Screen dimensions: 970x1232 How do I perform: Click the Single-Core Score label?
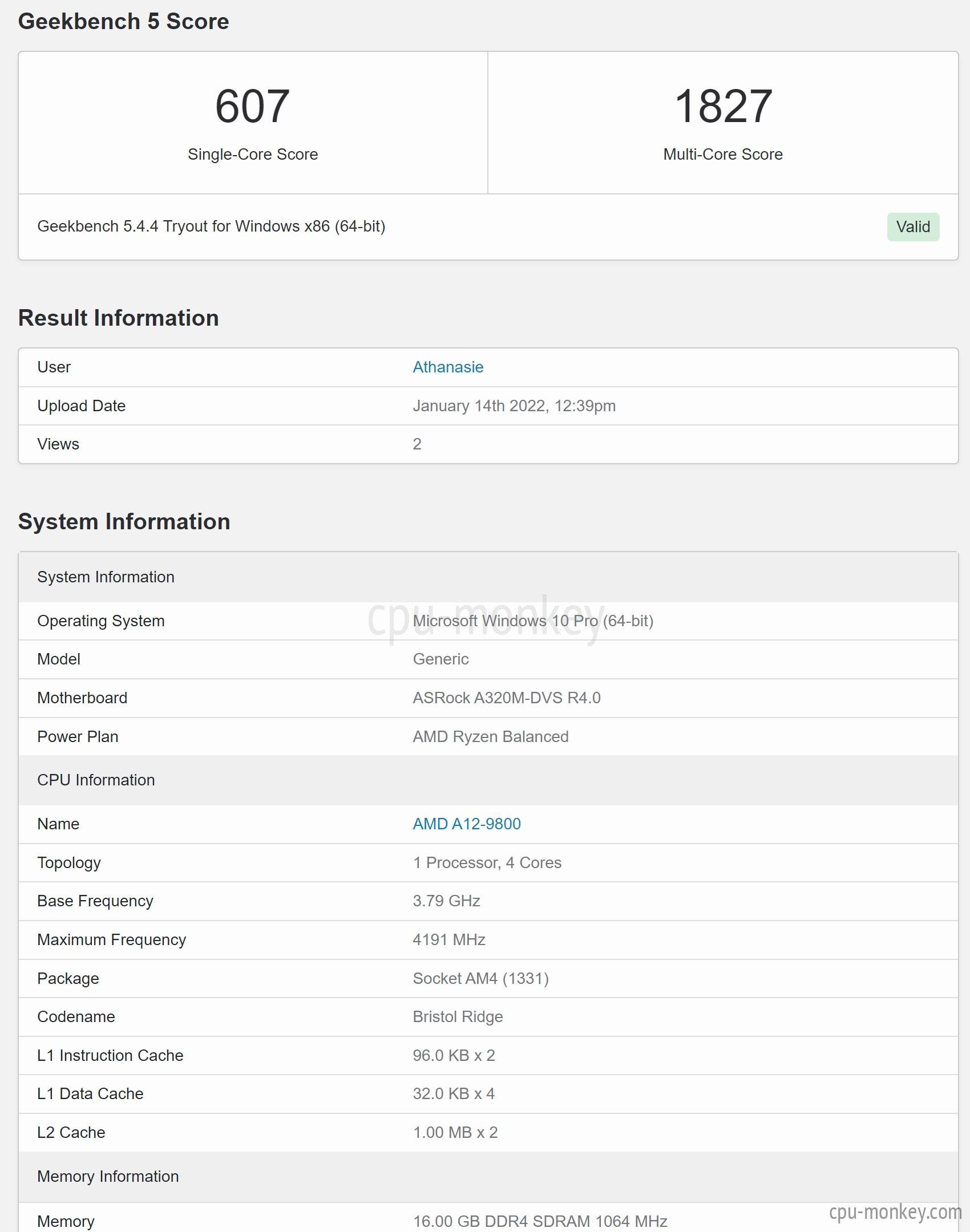click(x=253, y=154)
